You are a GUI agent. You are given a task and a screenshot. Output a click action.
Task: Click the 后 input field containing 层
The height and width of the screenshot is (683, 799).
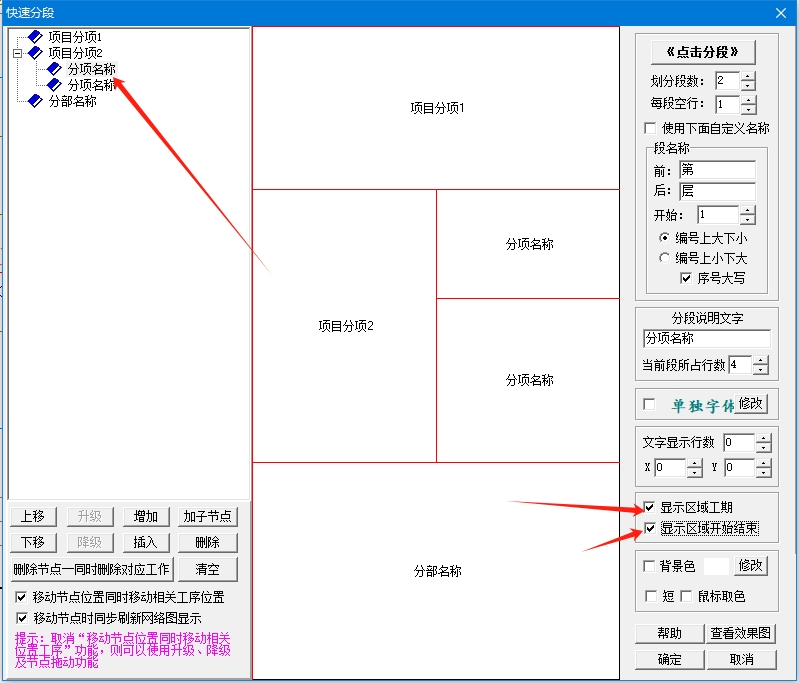coord(717,191)
